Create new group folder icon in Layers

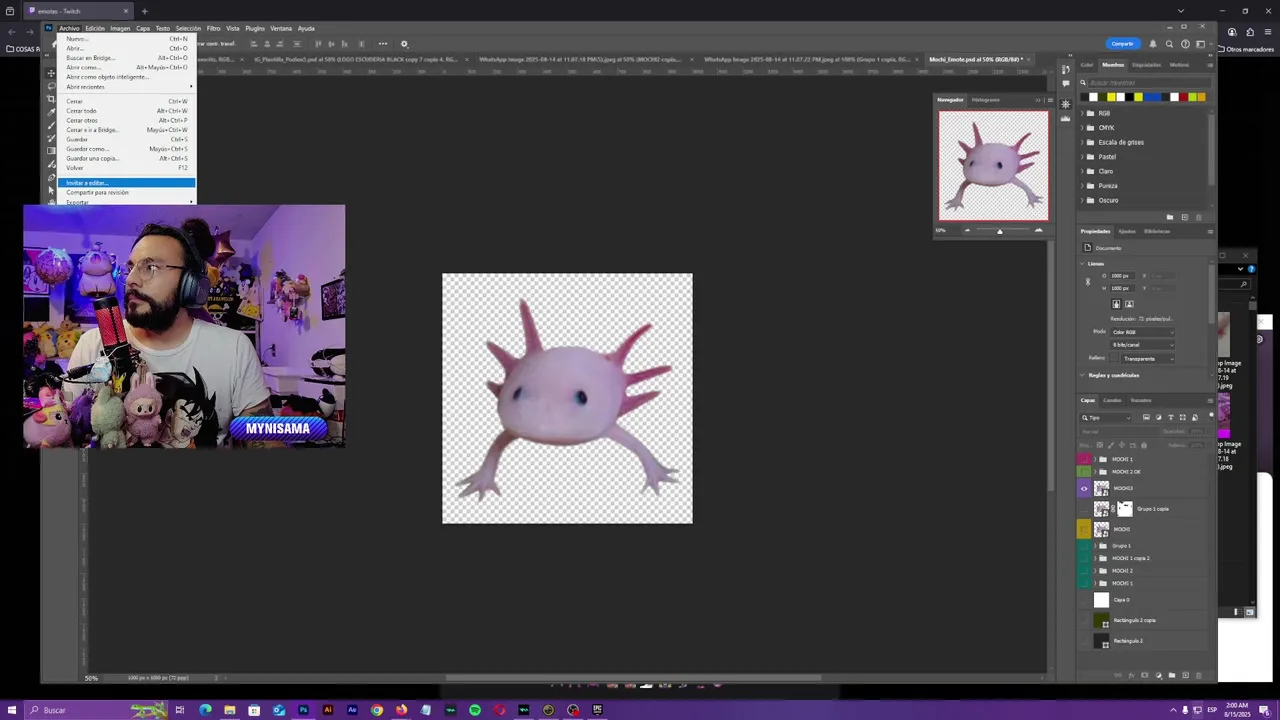click(x=1172, y=675)
